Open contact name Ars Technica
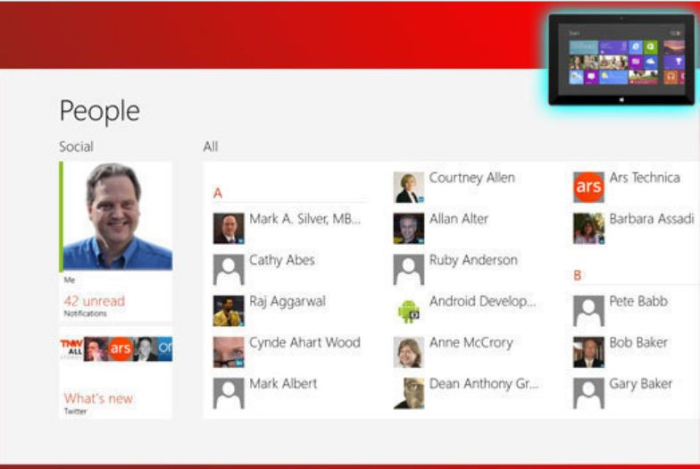 645,178
